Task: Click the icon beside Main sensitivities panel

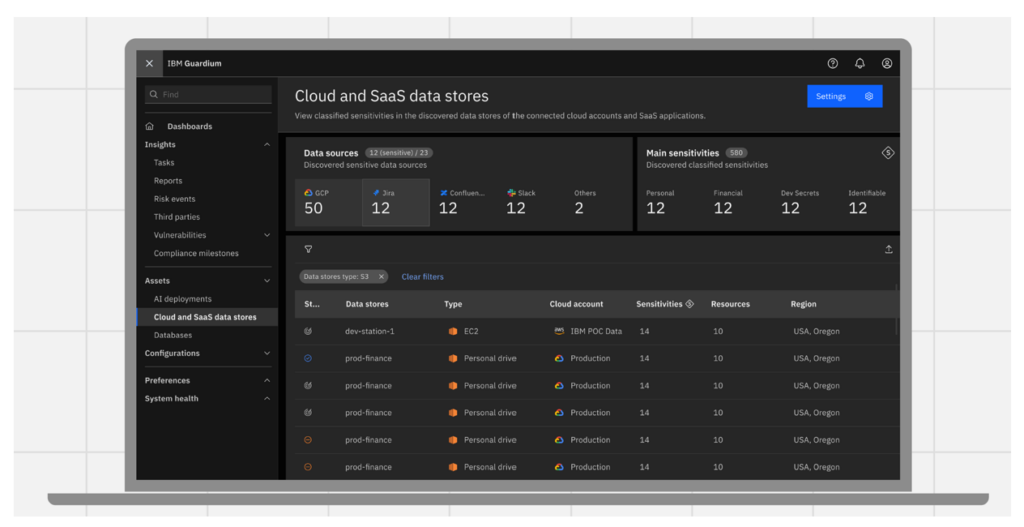Action: [x=887, y=153]
